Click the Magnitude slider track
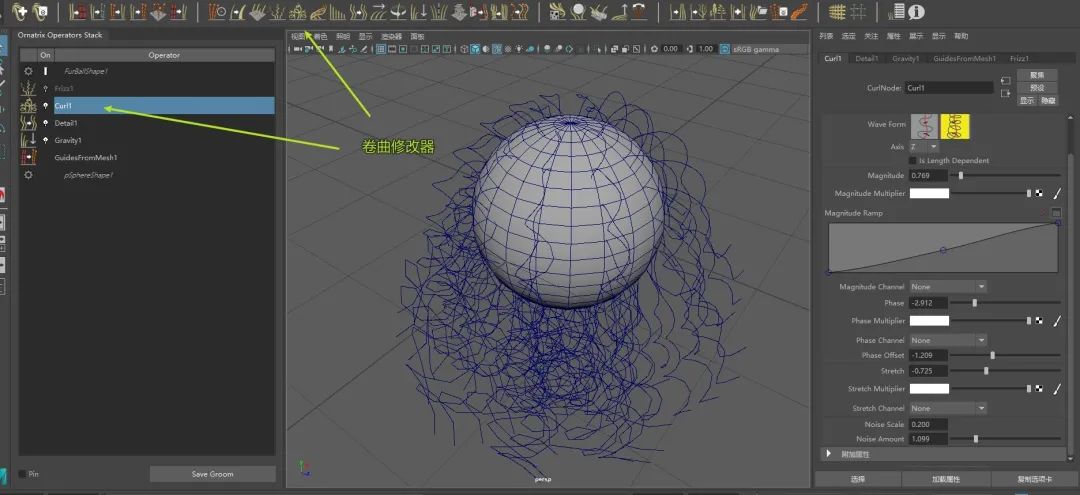This screenshot has width=1080, height=495. pyautogui.click(x=1007, y=176)
